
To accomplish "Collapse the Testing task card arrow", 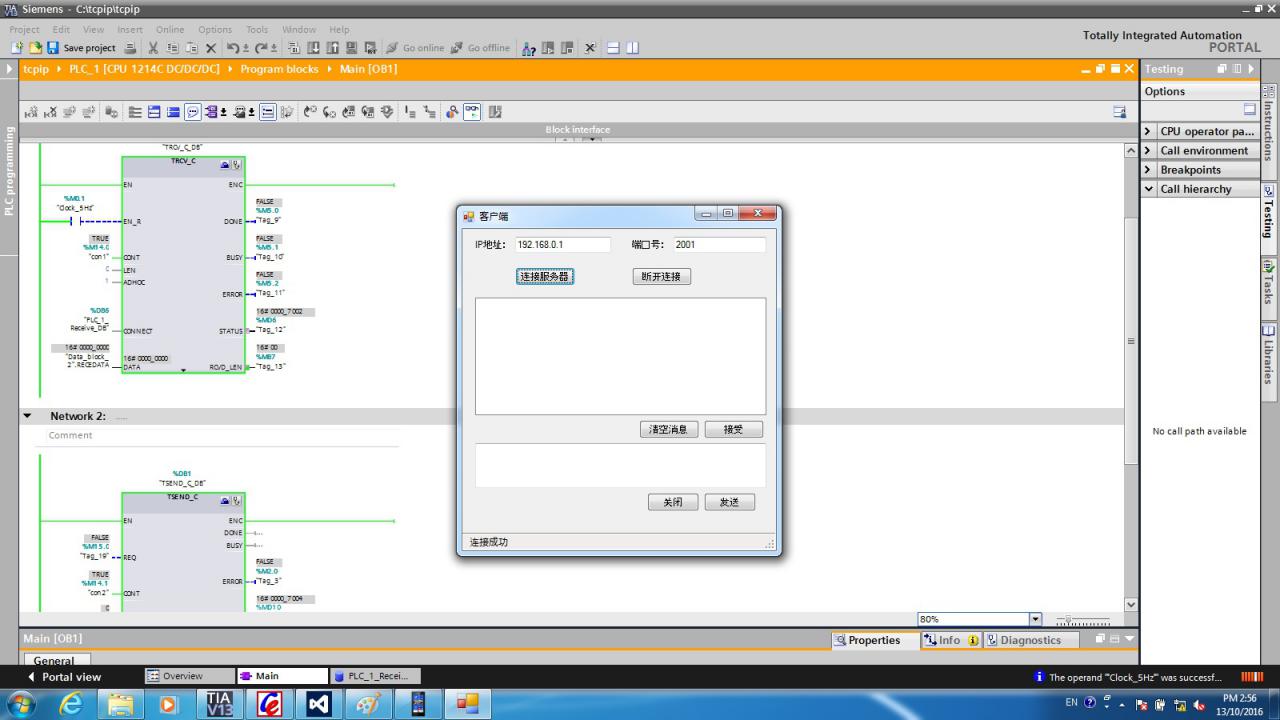I will (1250, 69).
